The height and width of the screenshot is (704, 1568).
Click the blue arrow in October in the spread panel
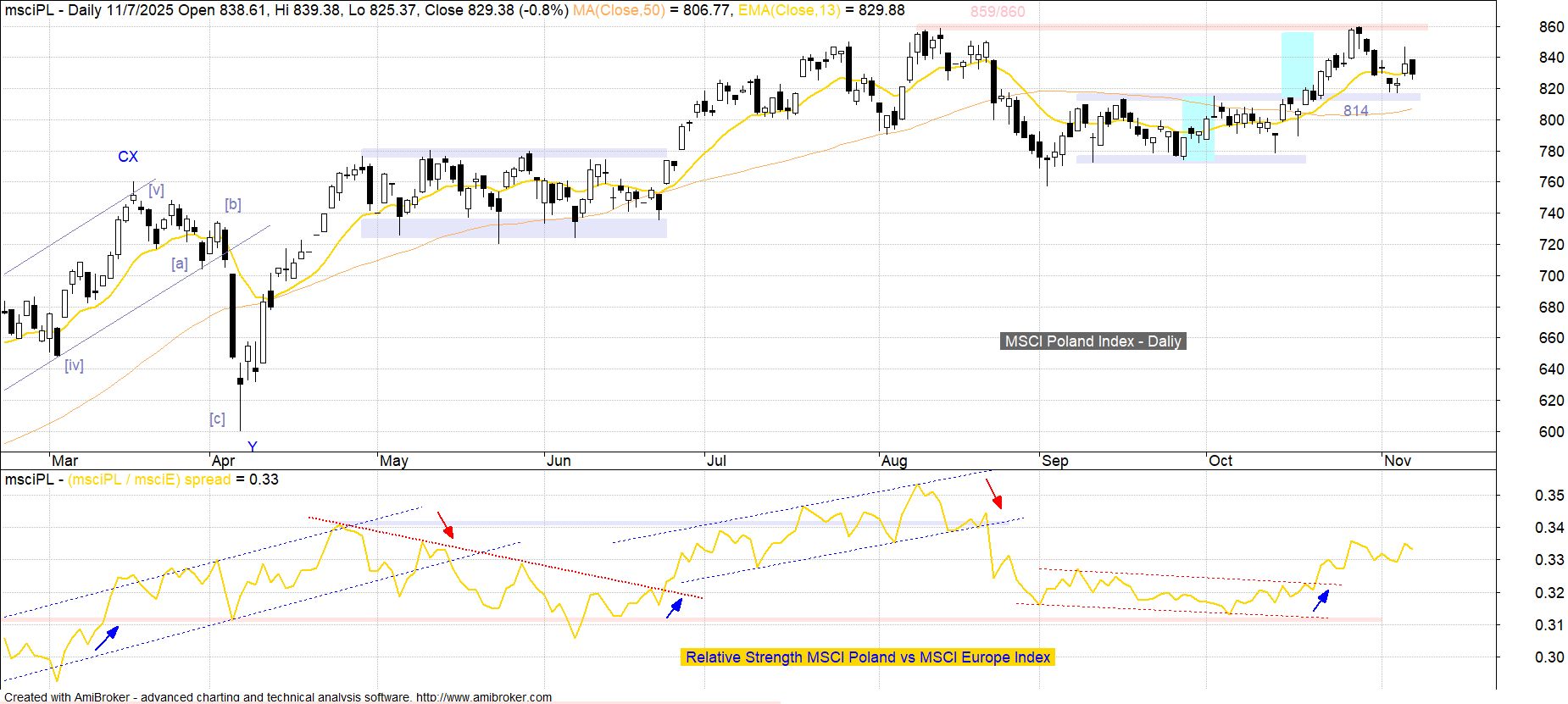tap(1321, 600)
